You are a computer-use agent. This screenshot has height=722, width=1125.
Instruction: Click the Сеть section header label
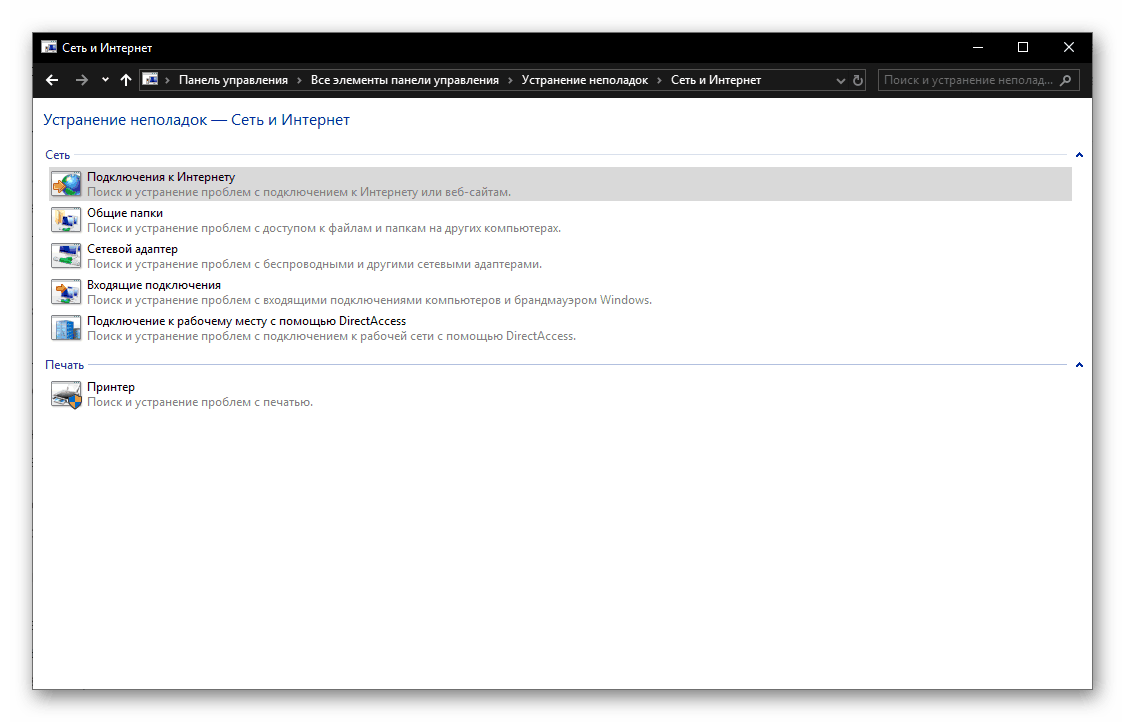pos(57,155)
